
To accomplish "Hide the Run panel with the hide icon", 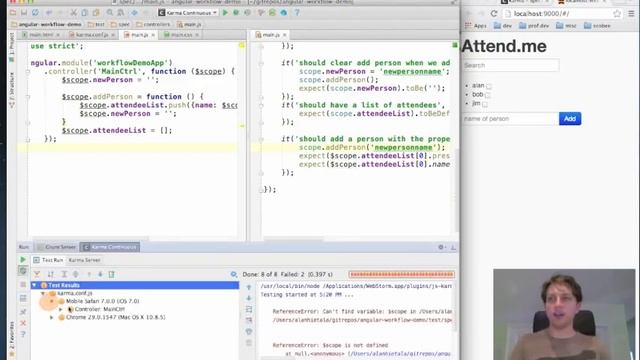I will pyautogui.click(x=453, y=247).
